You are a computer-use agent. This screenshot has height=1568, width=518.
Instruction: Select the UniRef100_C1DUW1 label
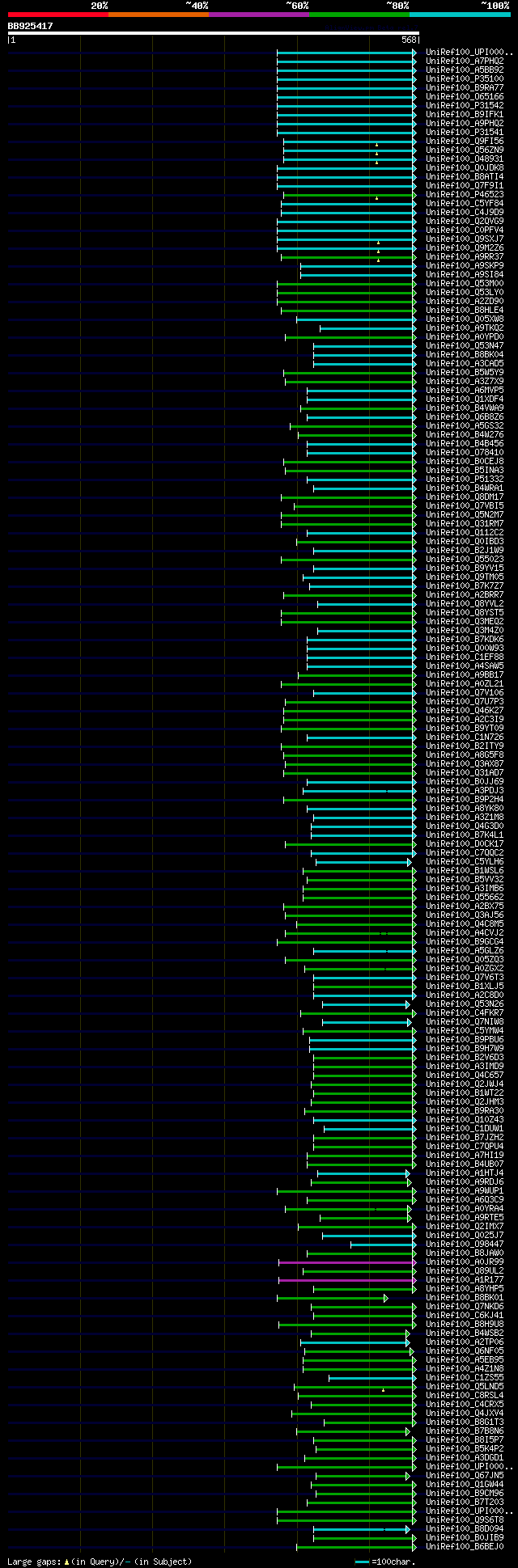pos(465,1128)
